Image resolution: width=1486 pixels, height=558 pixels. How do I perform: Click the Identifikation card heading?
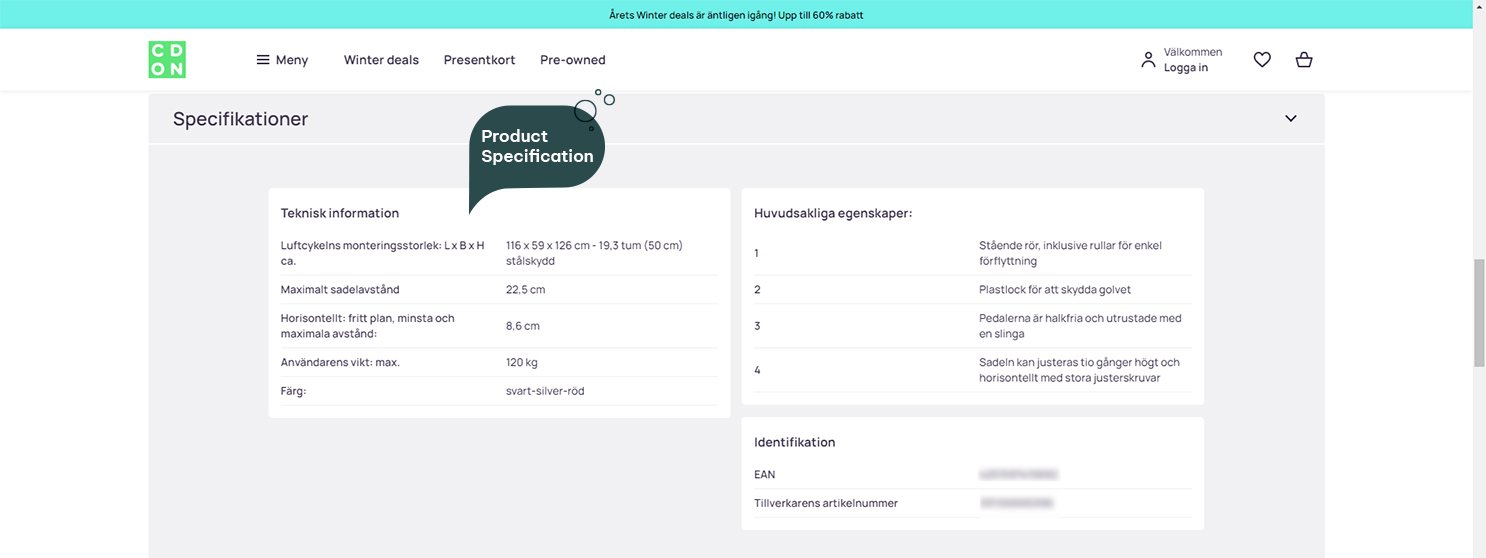[x=794, y=442]
